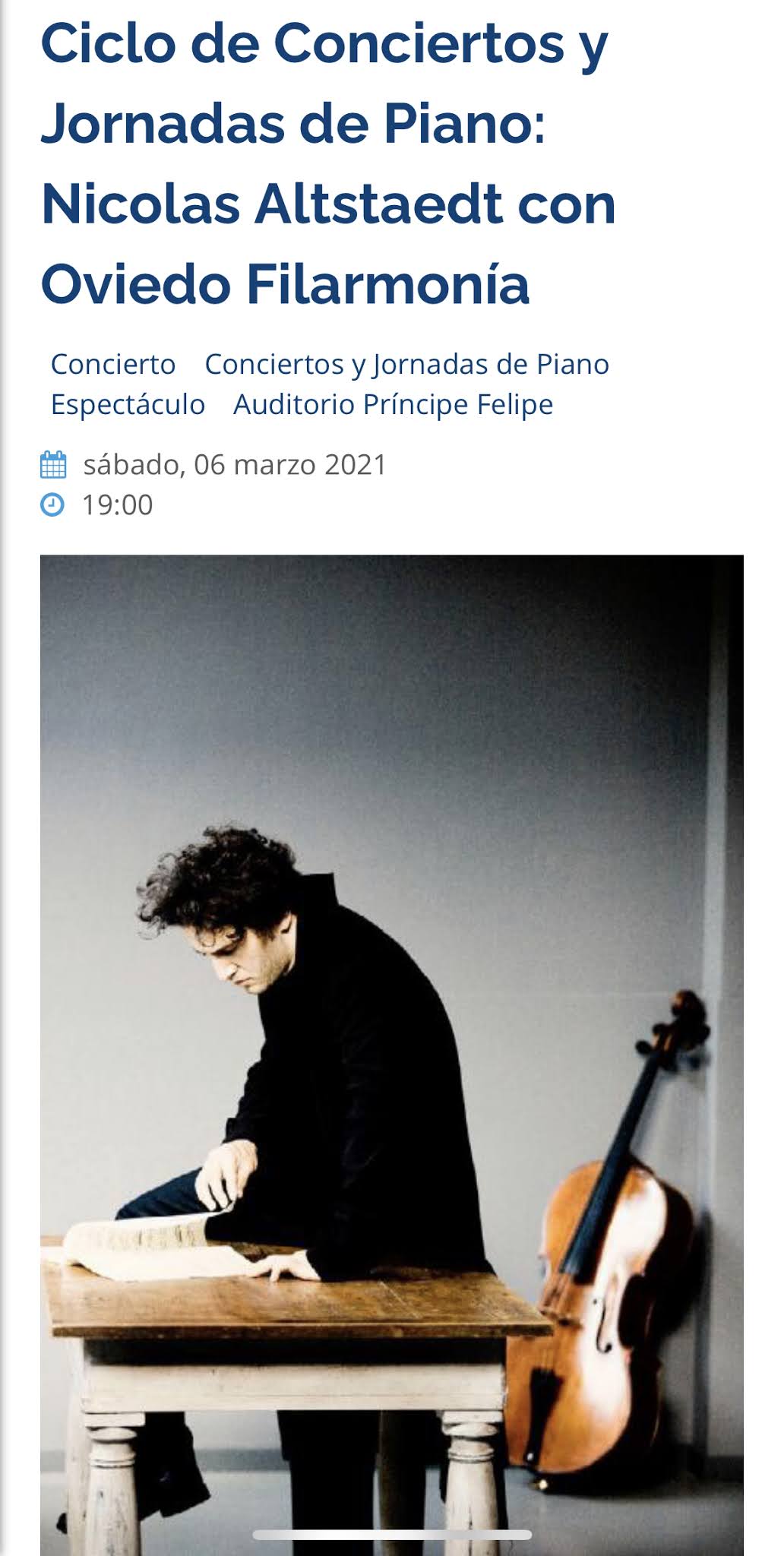This screenshot has height=1556, width=784.
Task: Click the event start time 19:00
Action: (x=118, y=504)
